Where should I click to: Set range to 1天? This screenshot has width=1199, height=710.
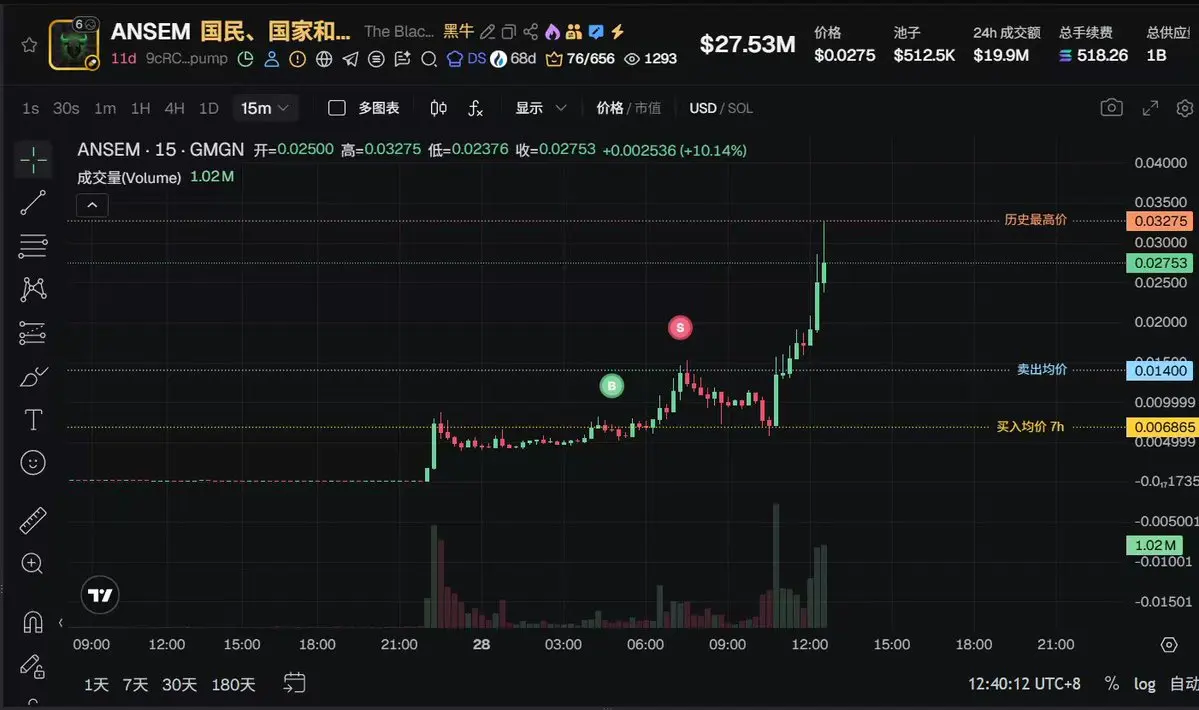96,685
